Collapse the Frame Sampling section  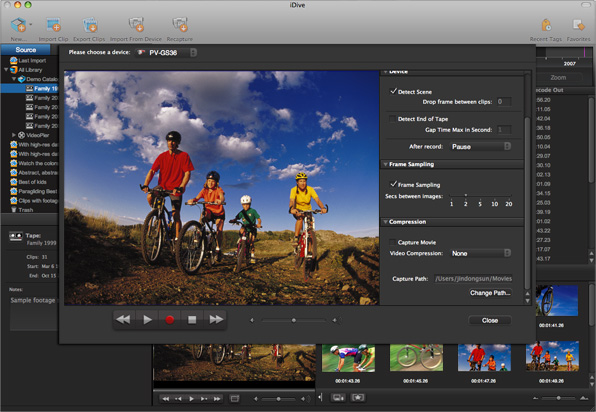coord(385,164)
